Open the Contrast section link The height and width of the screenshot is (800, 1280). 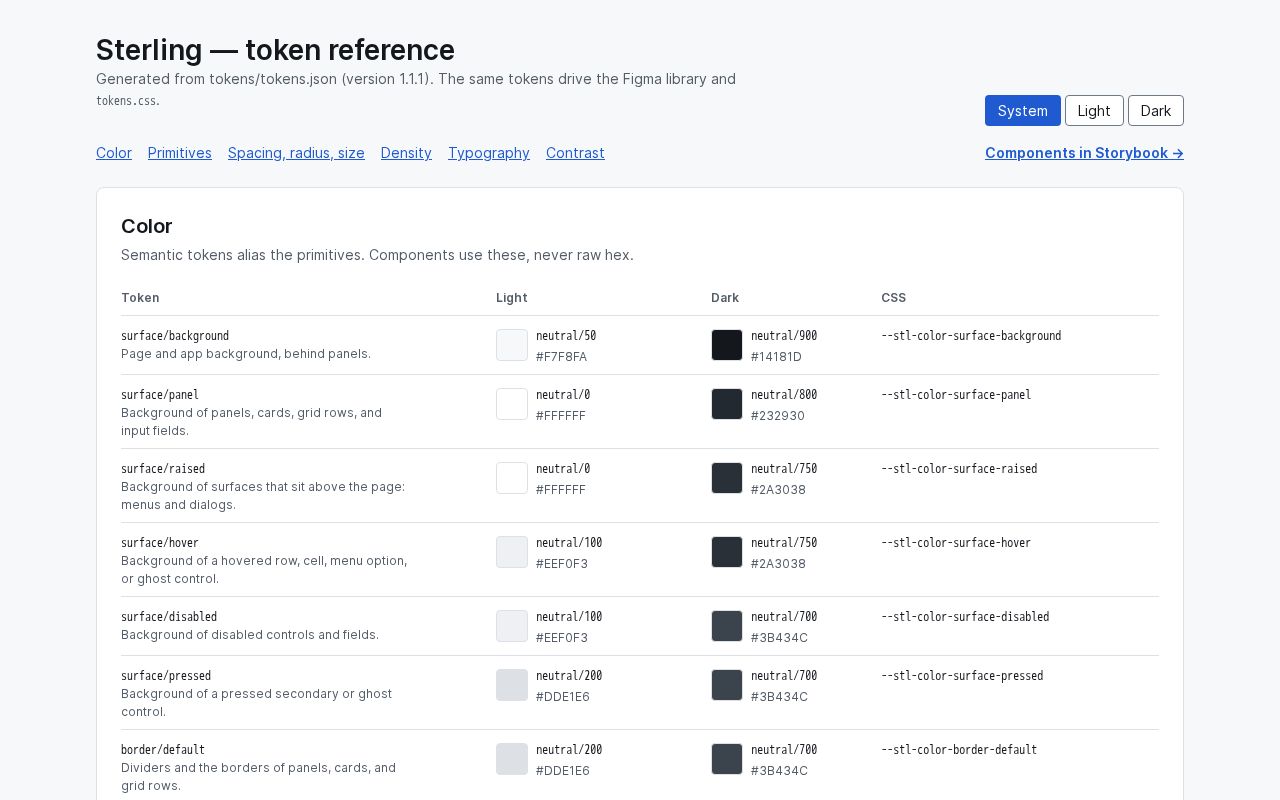575,153
